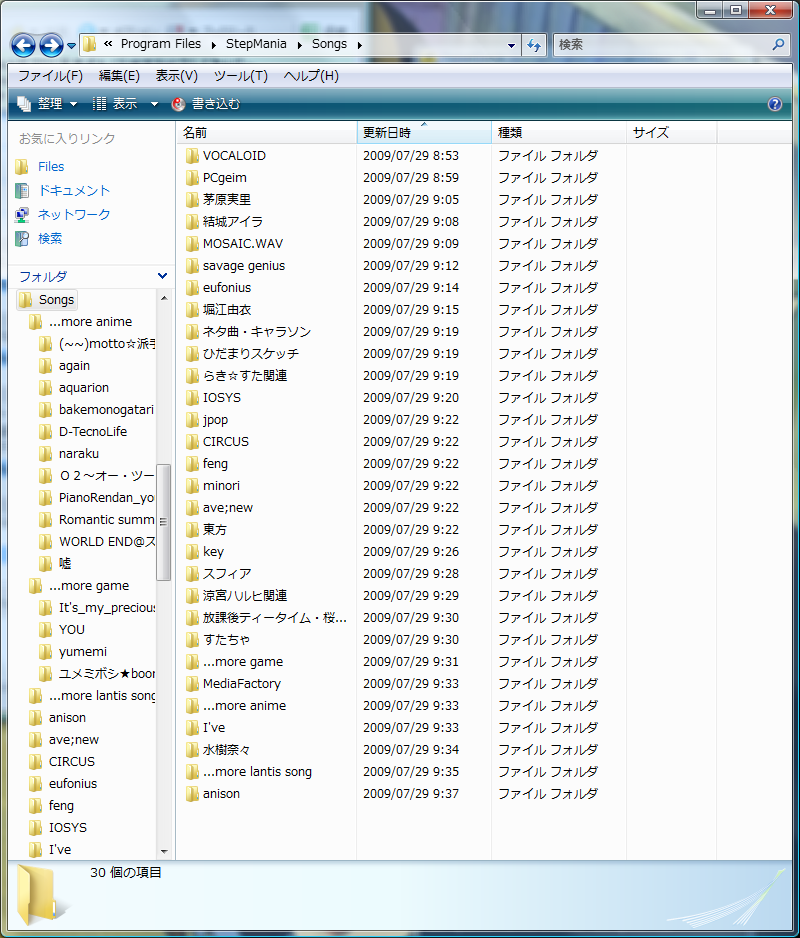The image size is (800, 938).
Task: Open the address bar history dropdown arrow
Action: [x=511, y=45]
